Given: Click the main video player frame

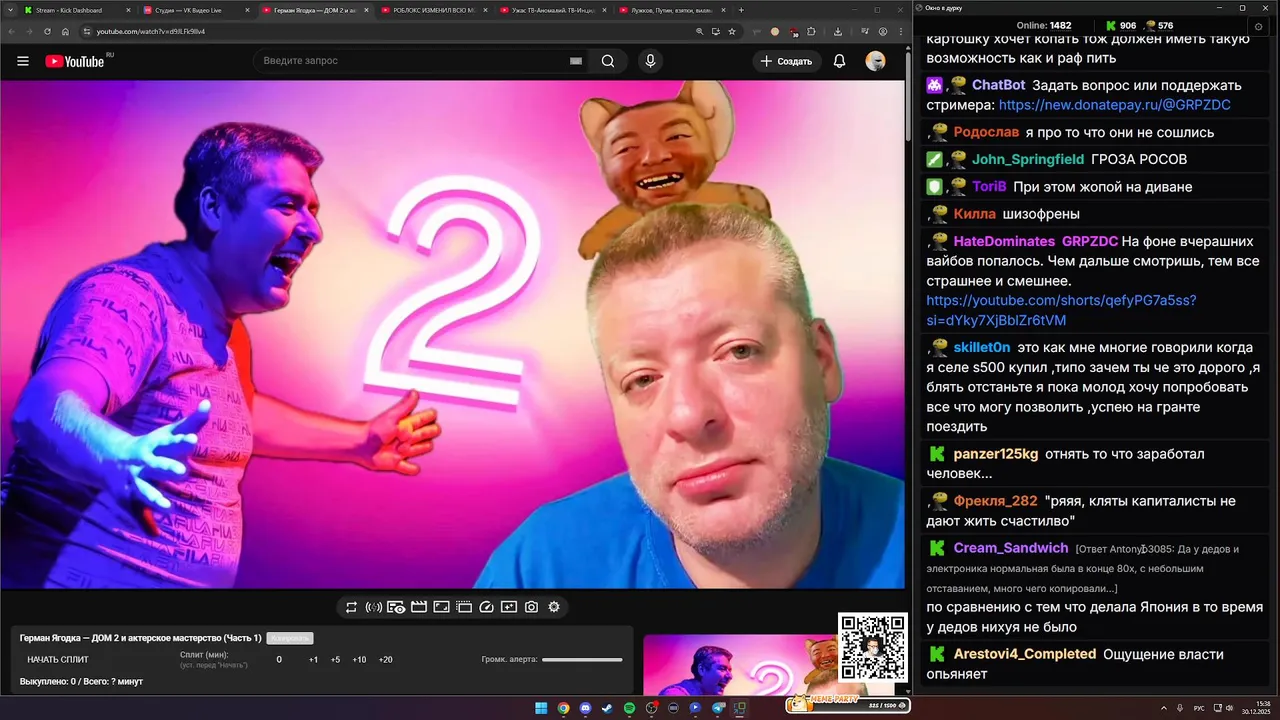Looking at the screenshot, I should (x=452, y=334).
